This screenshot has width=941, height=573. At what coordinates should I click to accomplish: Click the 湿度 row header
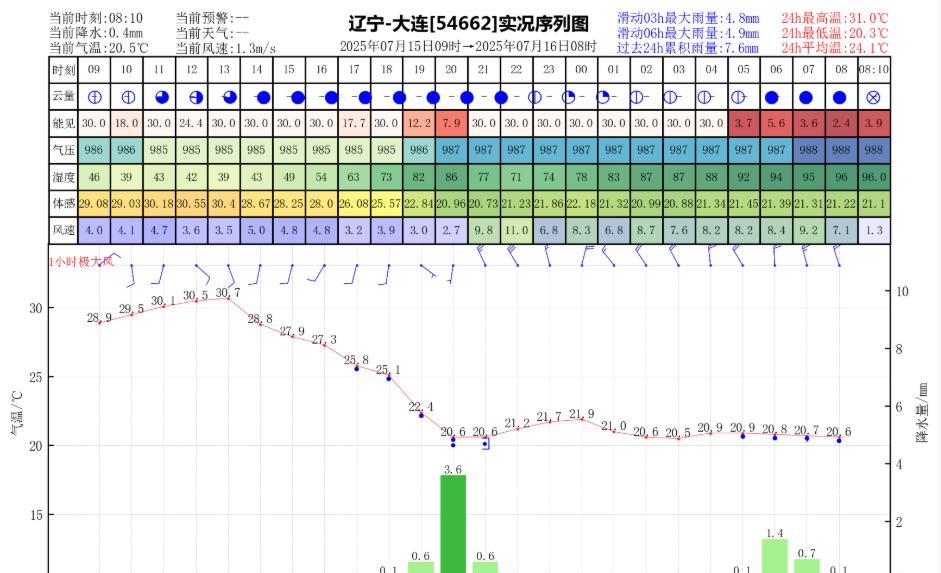64,177
